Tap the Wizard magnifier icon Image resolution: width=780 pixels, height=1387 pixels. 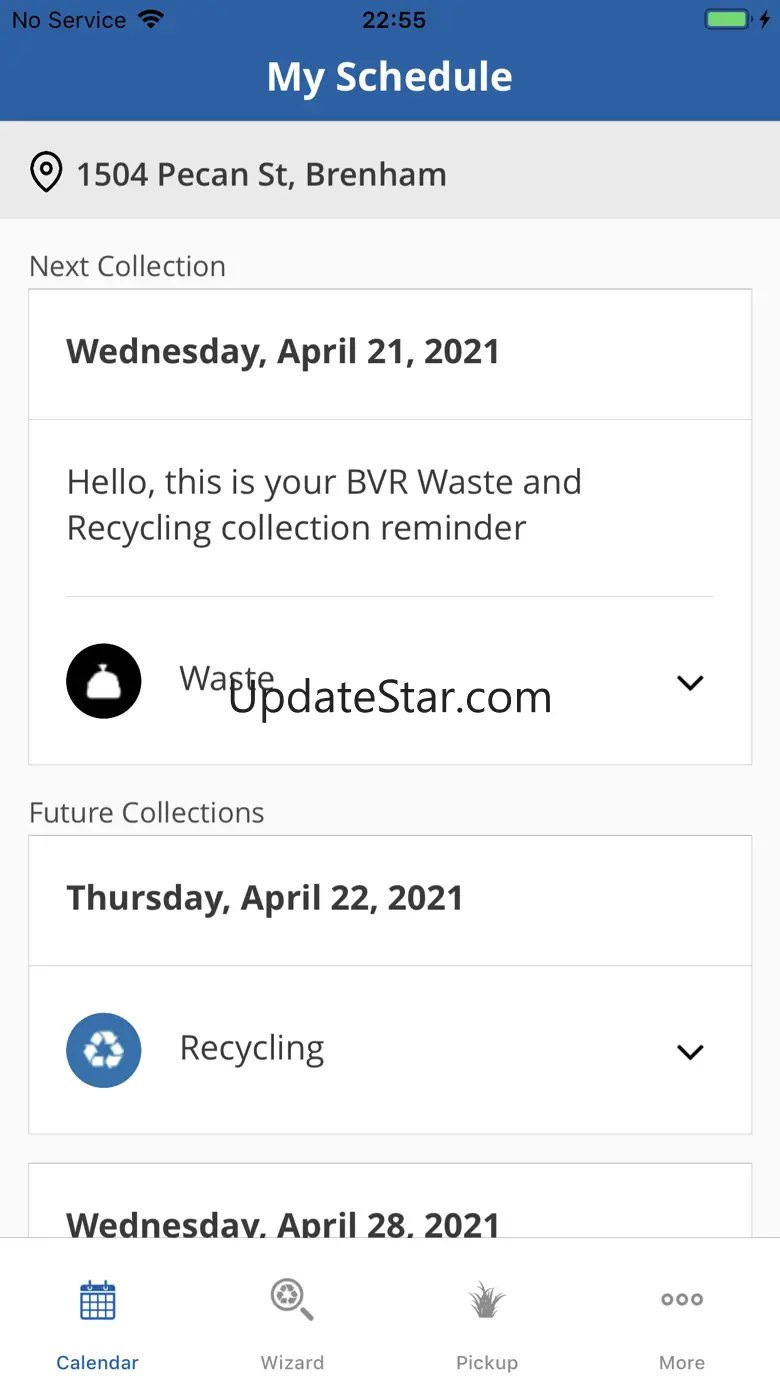(x=291, y=1300)
